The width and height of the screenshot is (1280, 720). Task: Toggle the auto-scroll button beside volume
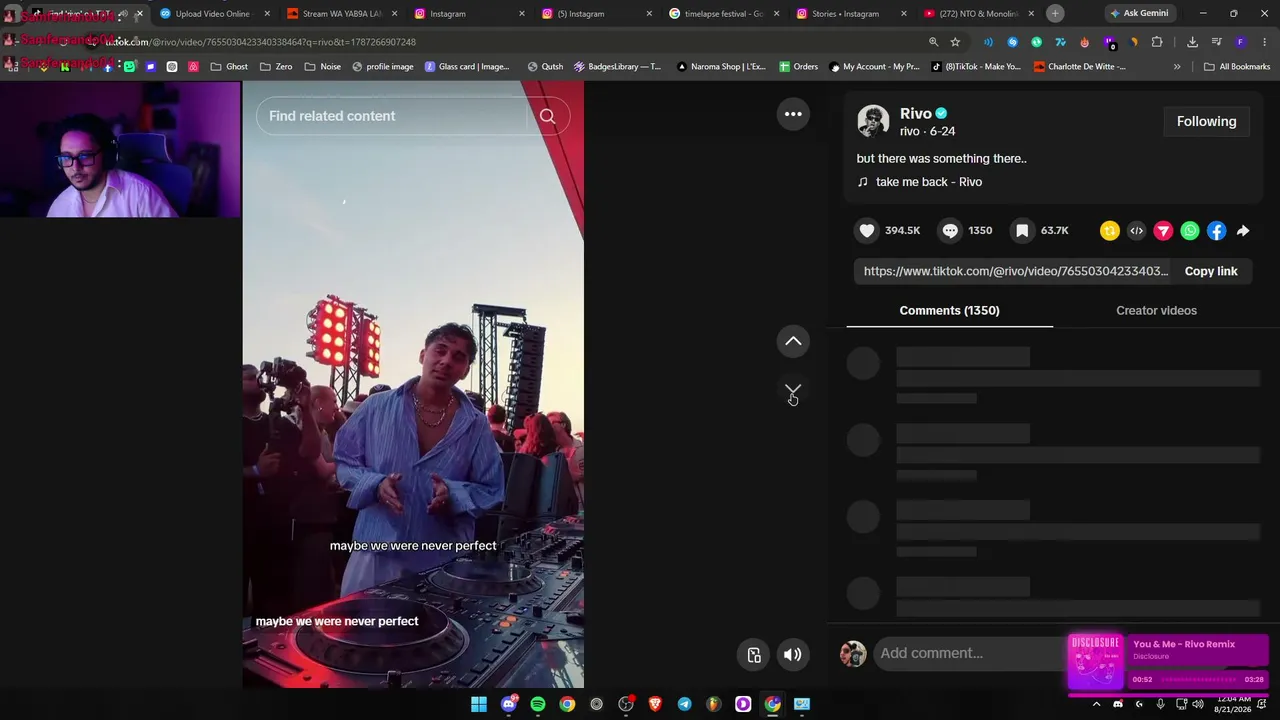[x=754, y=655]
